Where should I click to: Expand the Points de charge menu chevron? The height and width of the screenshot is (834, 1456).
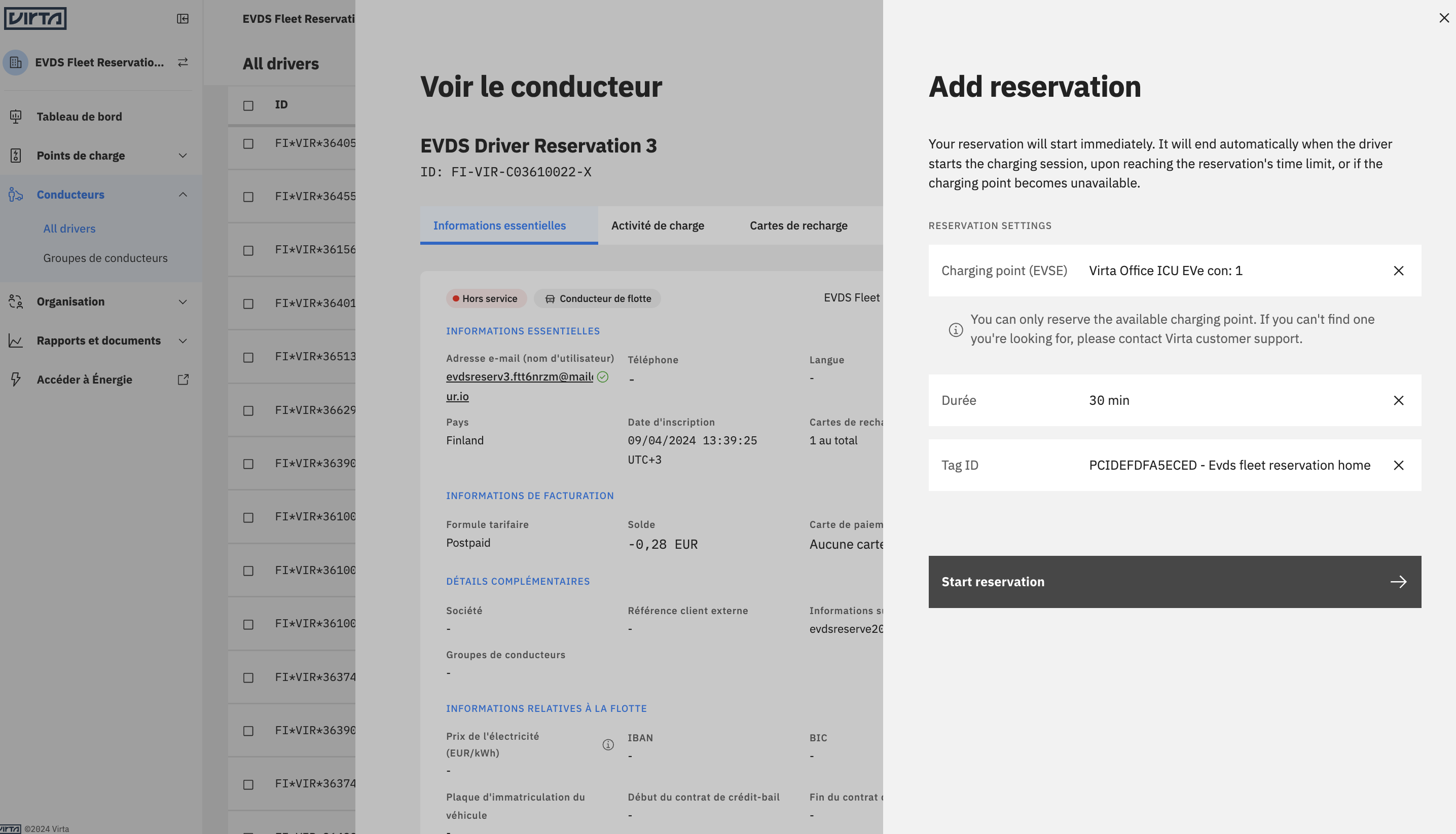(x=183, y=156)
